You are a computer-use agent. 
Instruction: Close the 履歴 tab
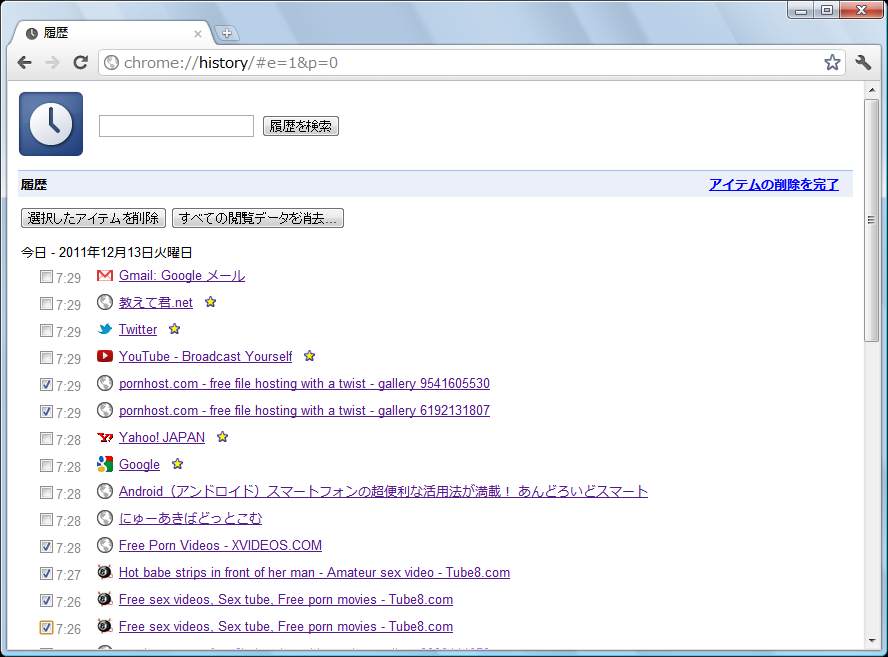198,34
